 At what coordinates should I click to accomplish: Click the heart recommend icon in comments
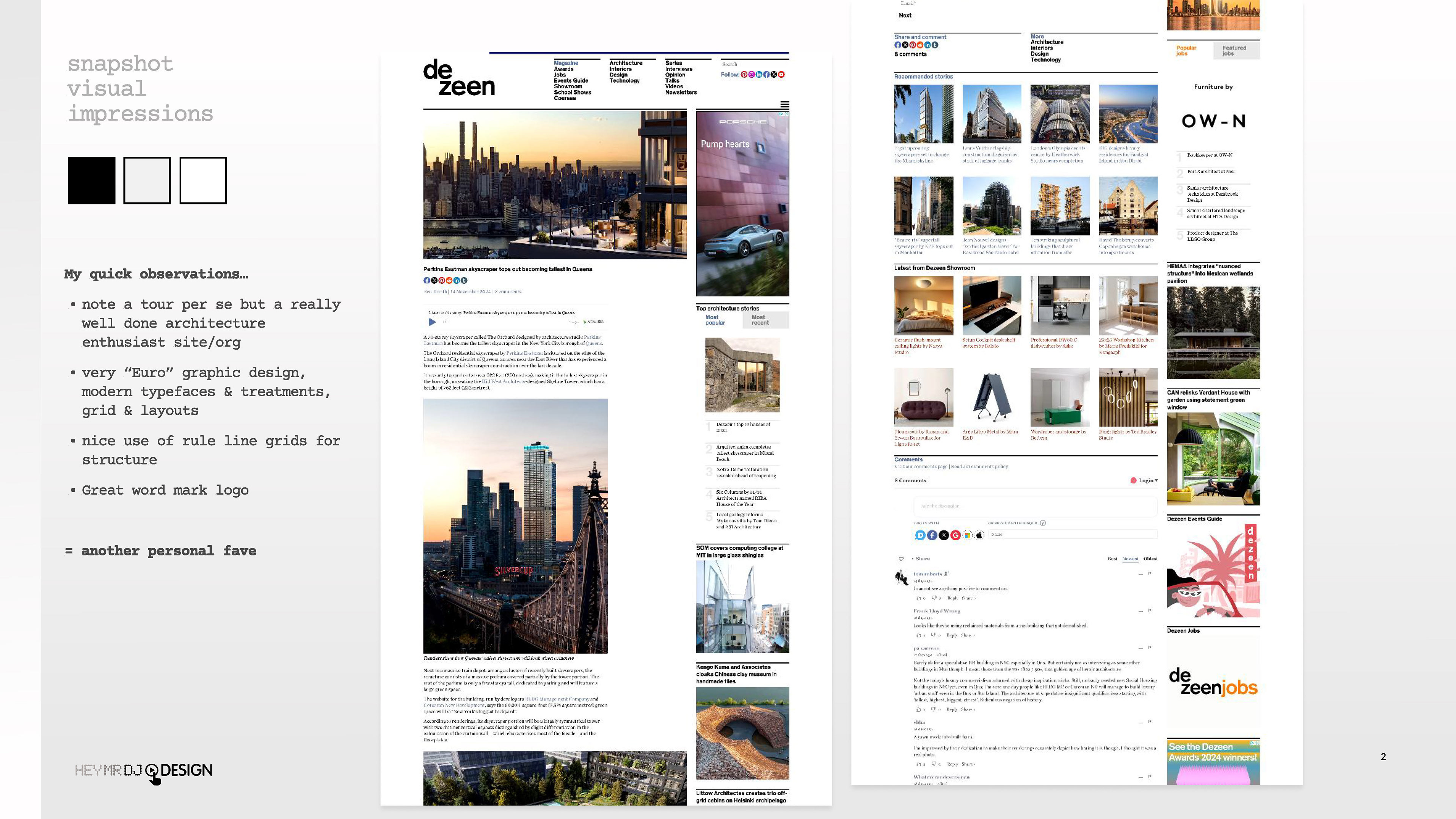point(901,559)
